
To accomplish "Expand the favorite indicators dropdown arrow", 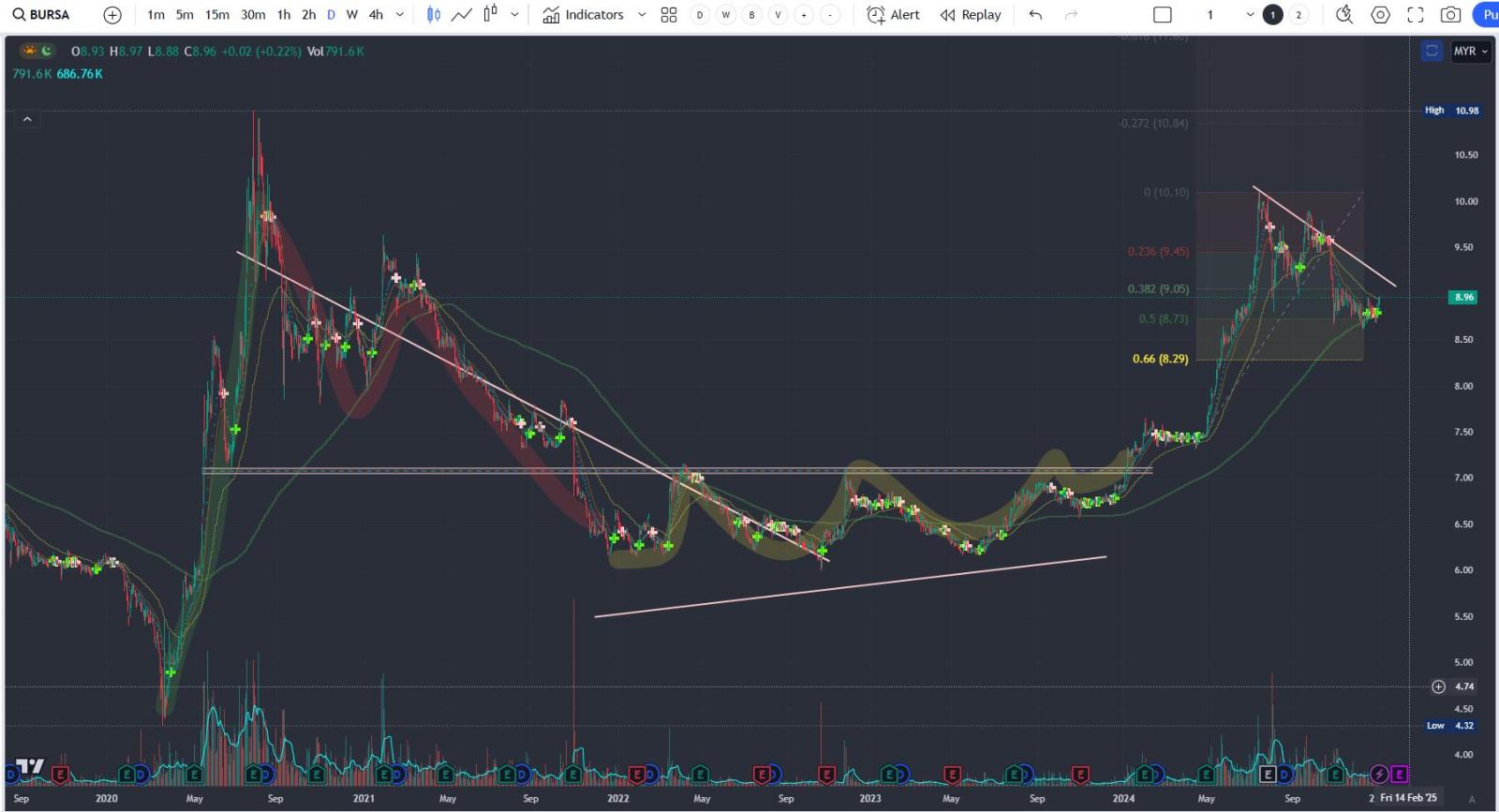I will click(x=642, y=15).
